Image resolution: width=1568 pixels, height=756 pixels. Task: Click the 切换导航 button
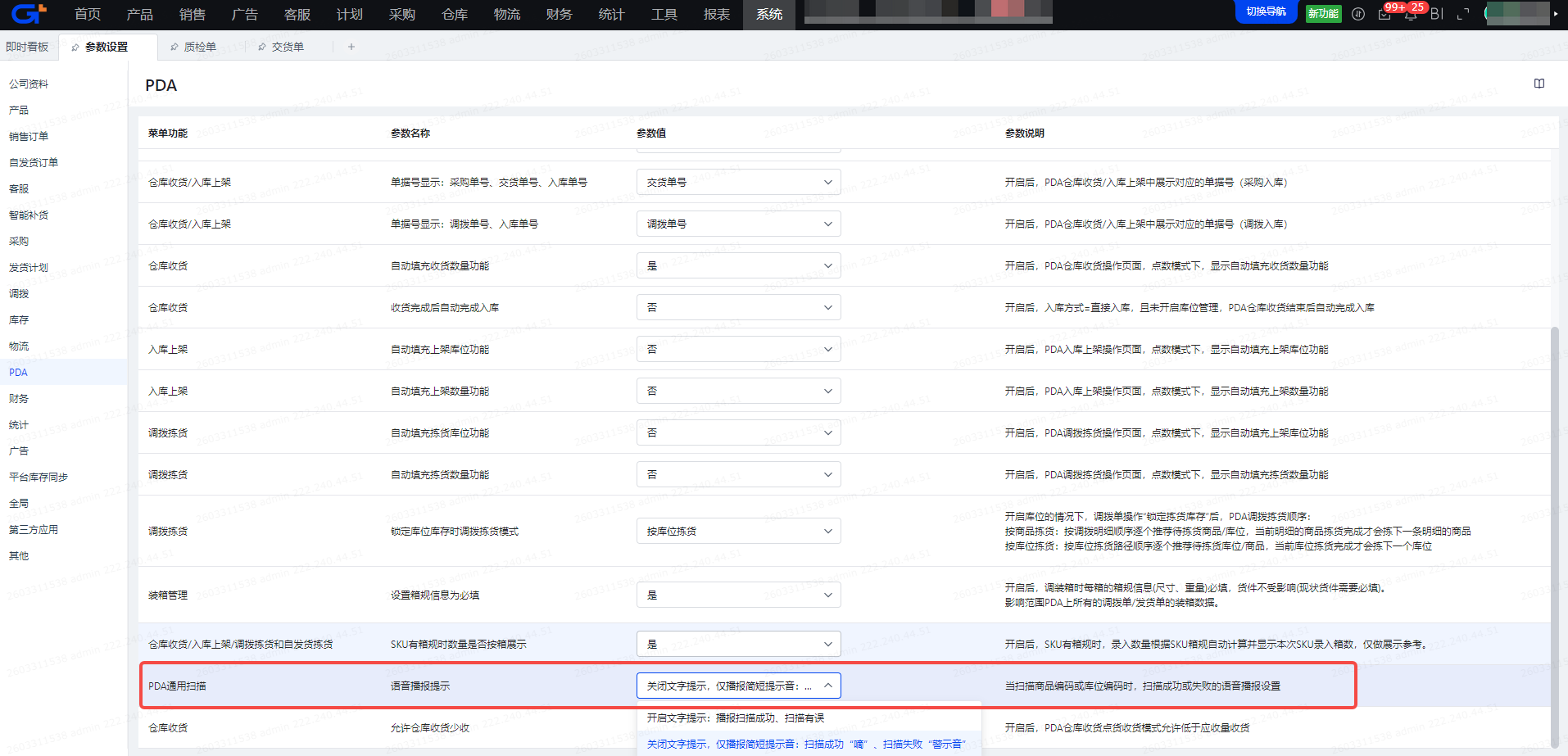[x=1266, y=12]
